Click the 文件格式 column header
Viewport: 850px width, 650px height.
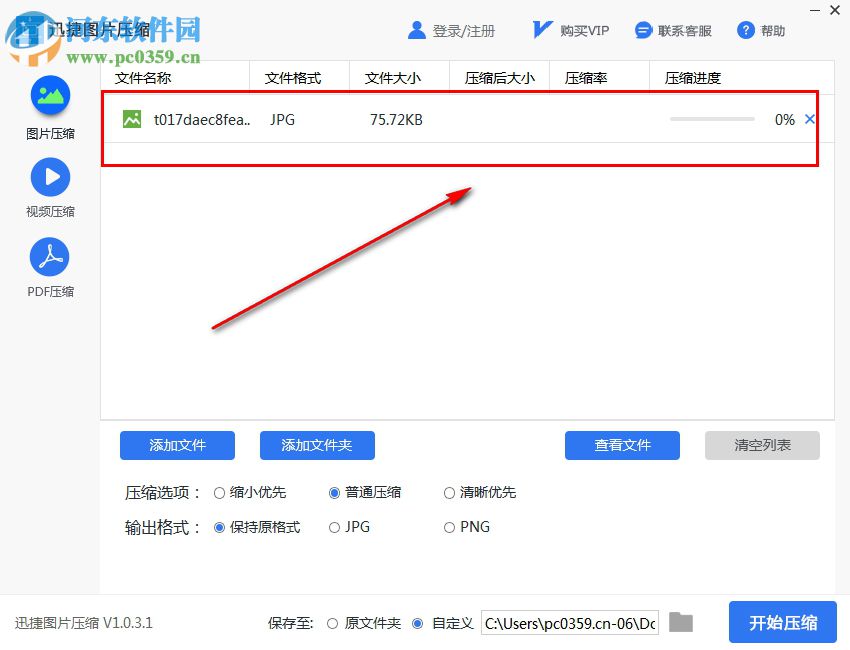pyautogui.click(x=292, y=77)
